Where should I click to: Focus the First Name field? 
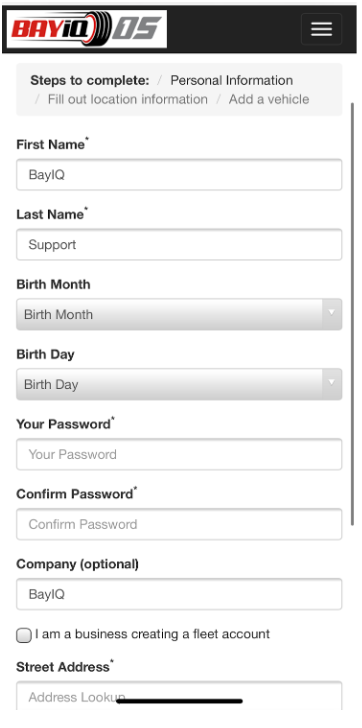[x=179, y=175]
